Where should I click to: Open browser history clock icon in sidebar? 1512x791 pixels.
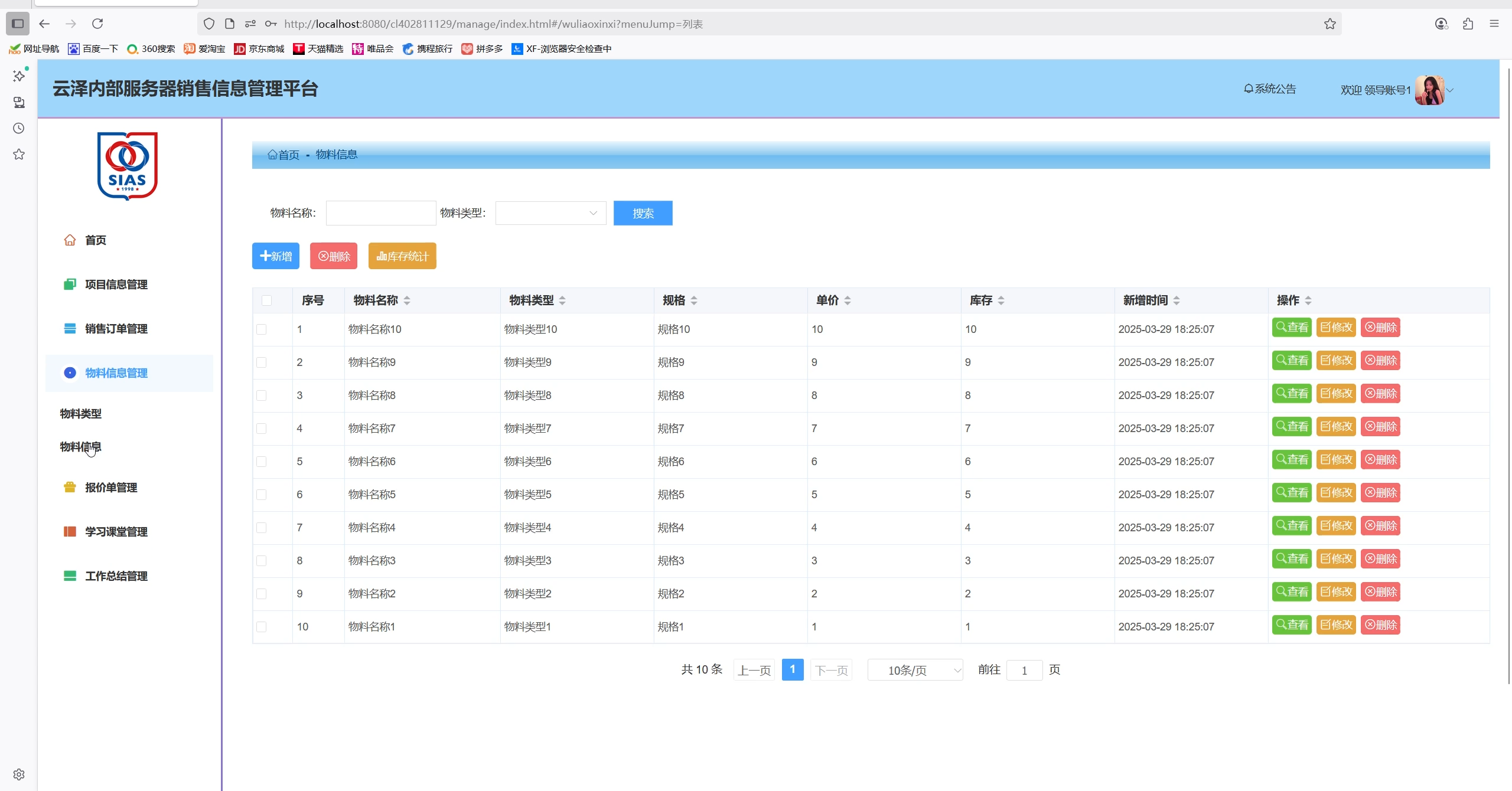[x=19, y=128]
